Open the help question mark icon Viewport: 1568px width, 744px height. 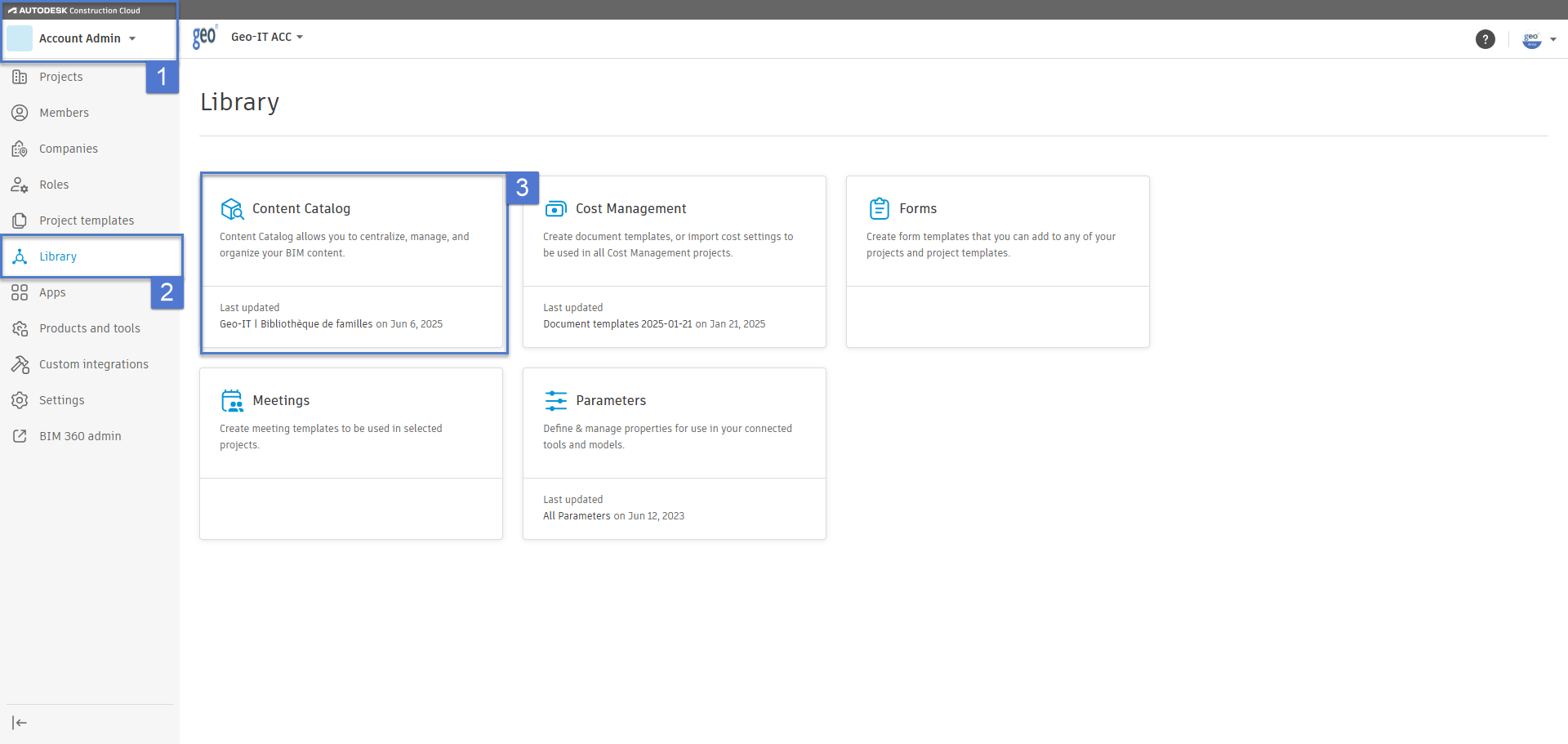[x=1485, y=38]
